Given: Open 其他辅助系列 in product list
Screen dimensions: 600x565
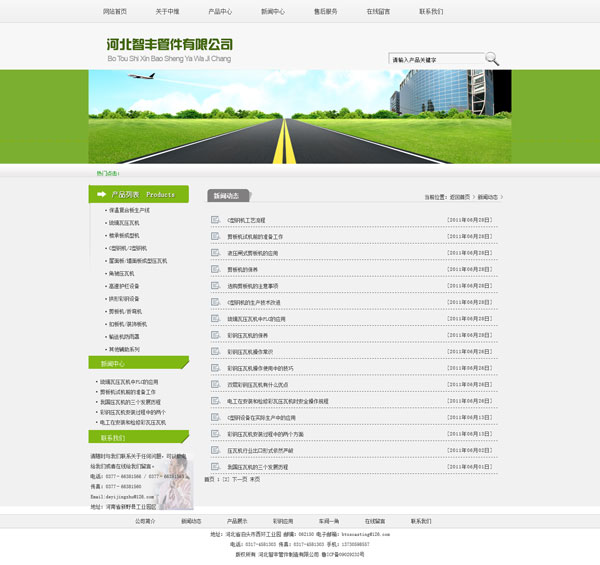Looking at the screenshot, I should point(124,349).
